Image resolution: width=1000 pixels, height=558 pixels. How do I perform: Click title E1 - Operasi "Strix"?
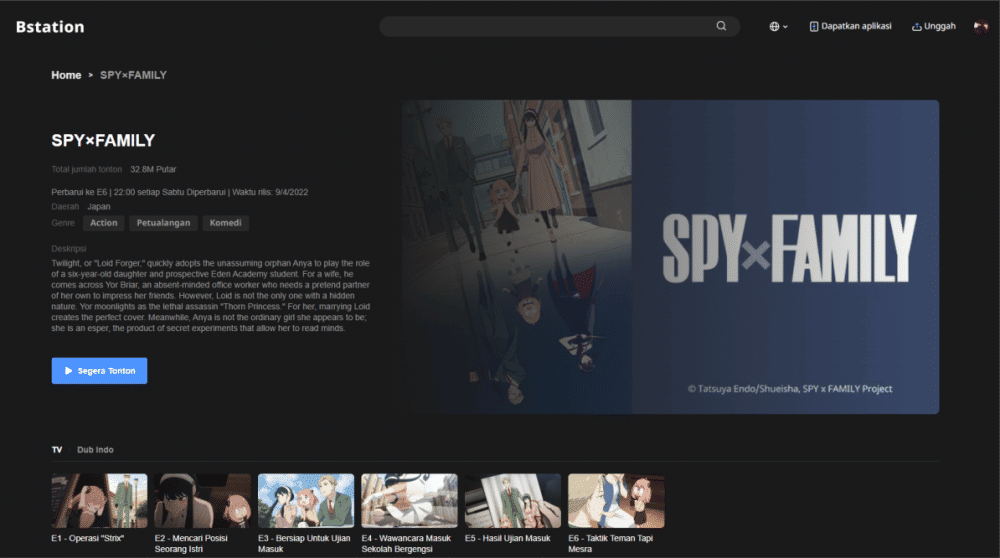coord(87,538)
